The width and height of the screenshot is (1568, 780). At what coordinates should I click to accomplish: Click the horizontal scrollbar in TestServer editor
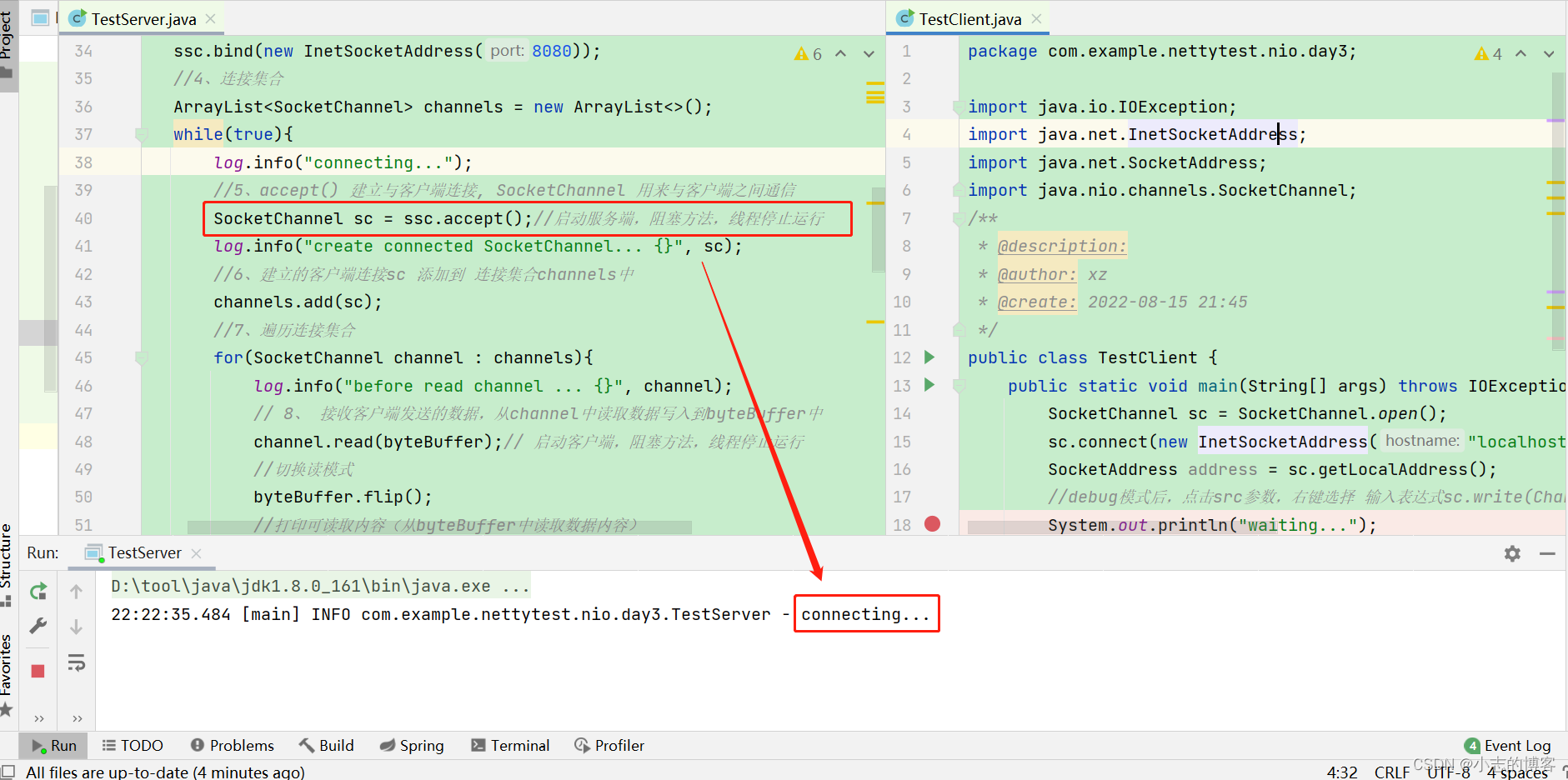pyautogui.click(x=439, y=527)
